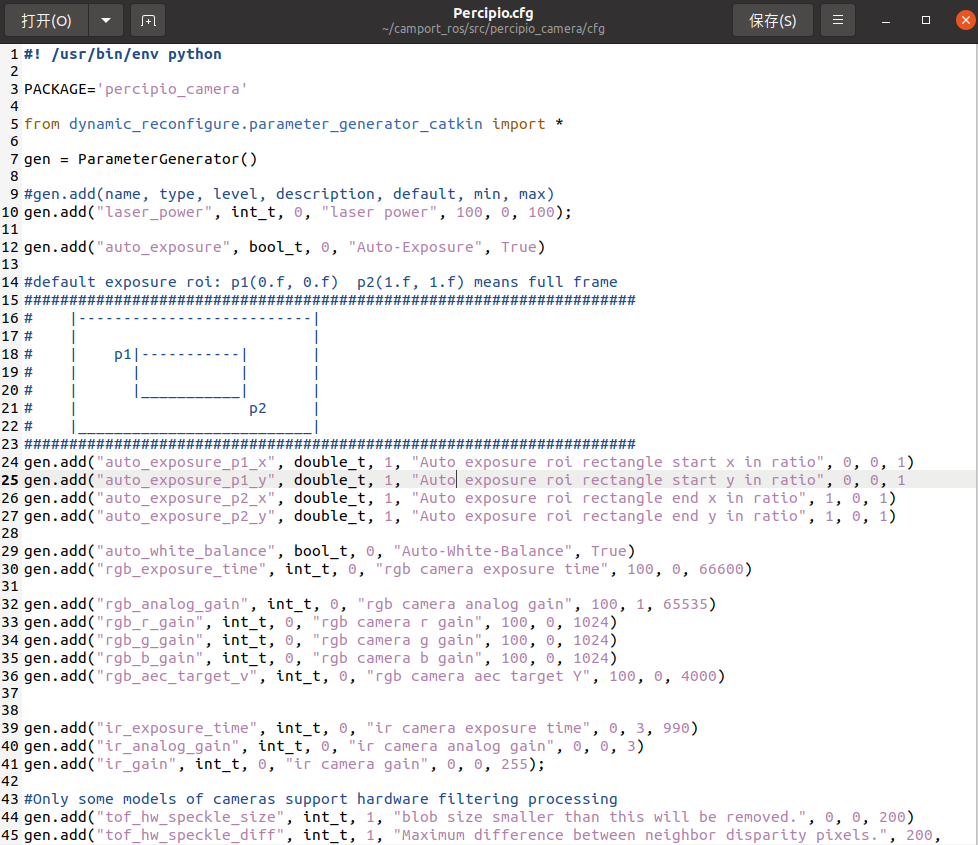Image resolution: width=978 pixels, height=845 pixels.
Task: Click on 'ParameterGenerator()' text
Action: 167,159
